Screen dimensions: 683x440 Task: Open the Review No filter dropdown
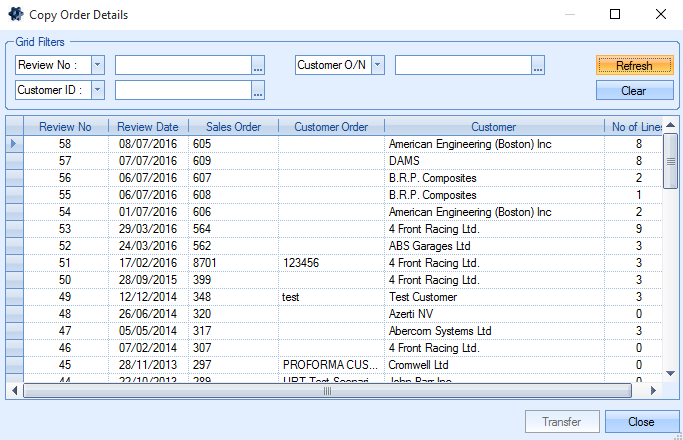tap(98, 65)
